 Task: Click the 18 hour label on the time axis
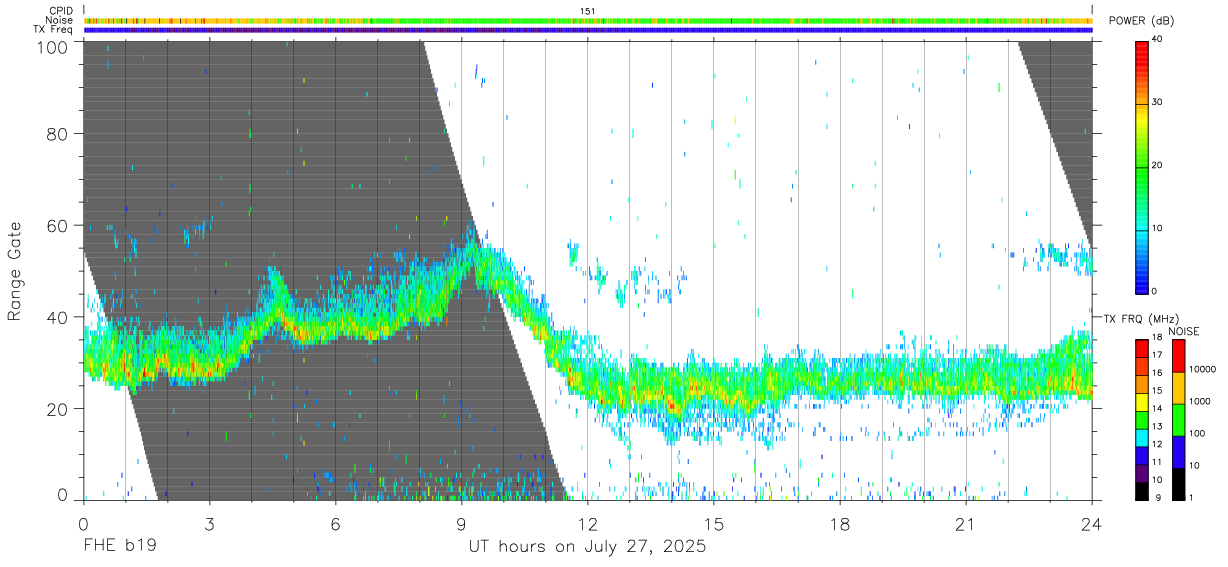tap(839, 524)
